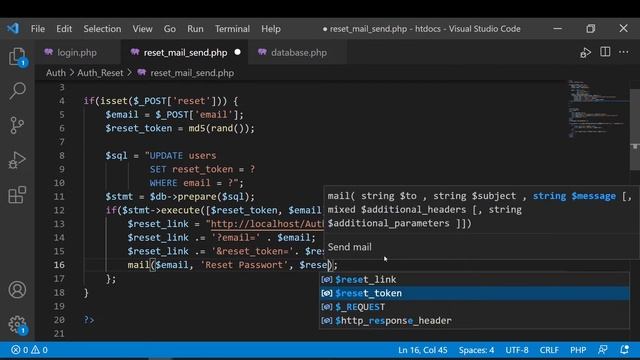This screenshot has width=640, height=360.
Task: Switch to the login.php tab
Action: click(x=77, y=52)
